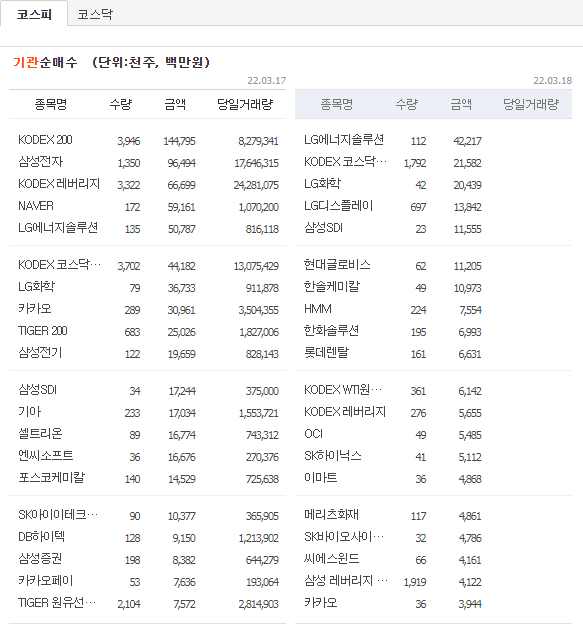Open TIGER 원유선 ETF entry
The width and height of the screenshot is (583, 632).
pyautogui.click(x=57, y=603)
